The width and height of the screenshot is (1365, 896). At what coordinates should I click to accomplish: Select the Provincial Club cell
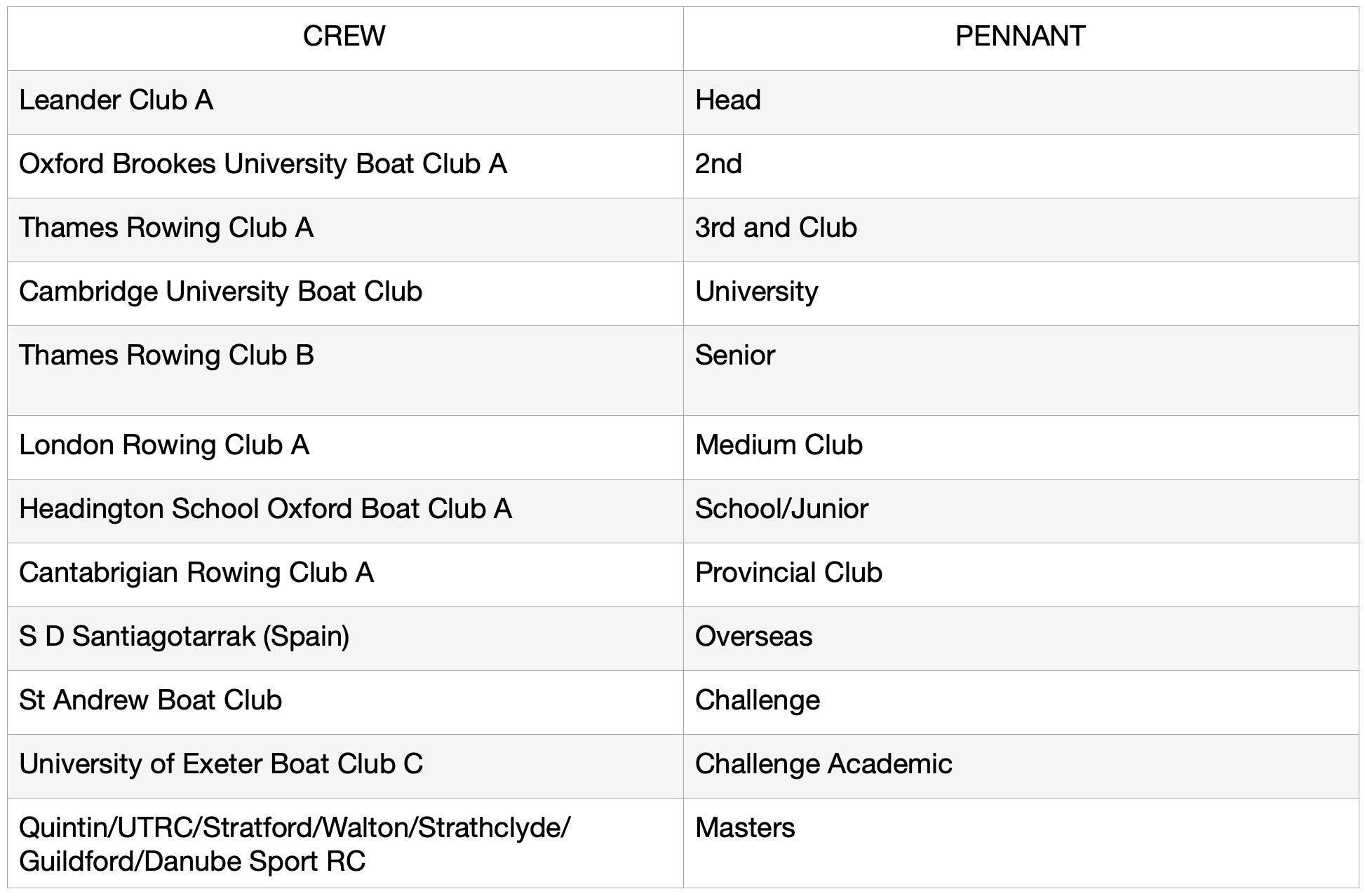788,573
